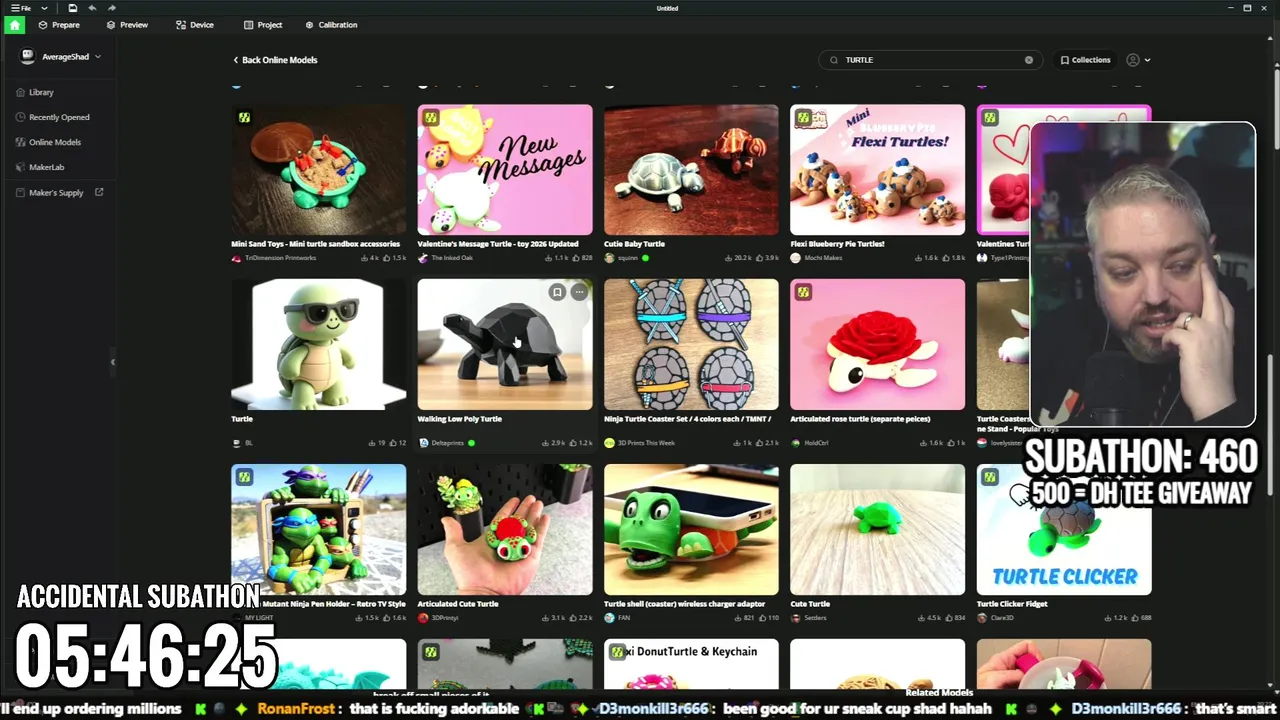Click the TriDimension Printworks author name

click(280, 258)
